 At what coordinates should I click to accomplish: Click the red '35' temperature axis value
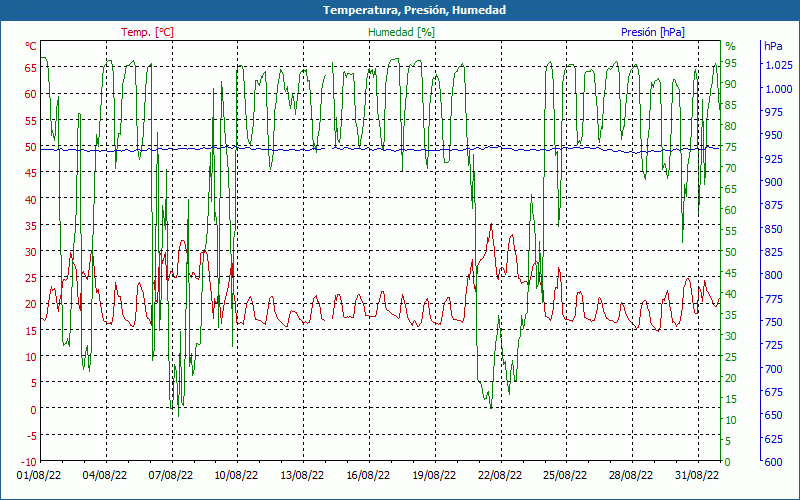coord(31,225)
